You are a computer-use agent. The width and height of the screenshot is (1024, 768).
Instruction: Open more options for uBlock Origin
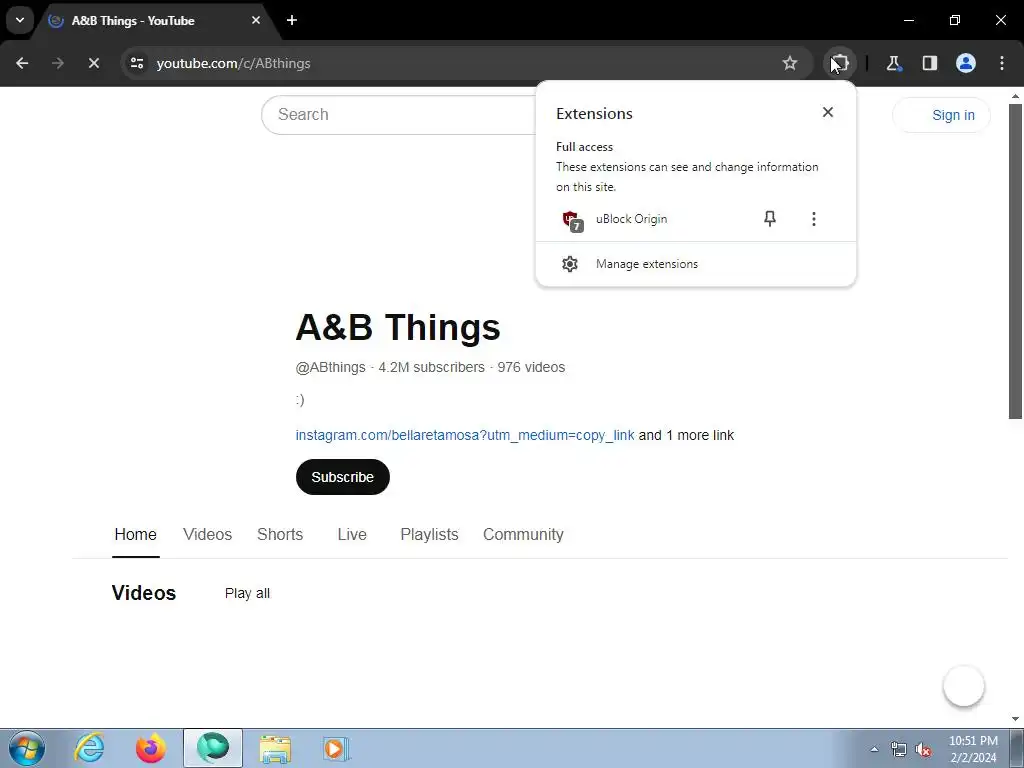pos(814,219)
